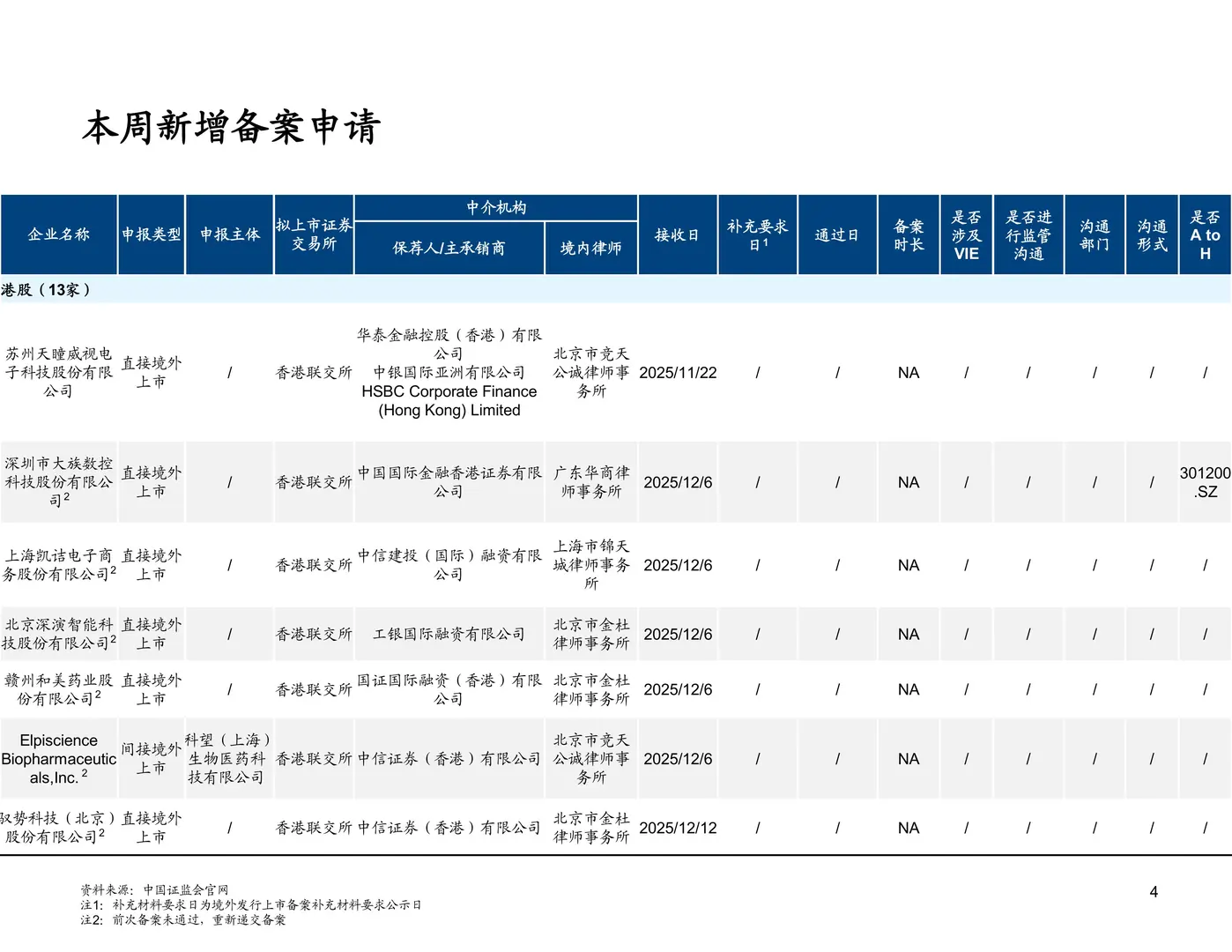Click the 301200.SZ stock code
1232x952 pixels.
[x=1204, y=482]
